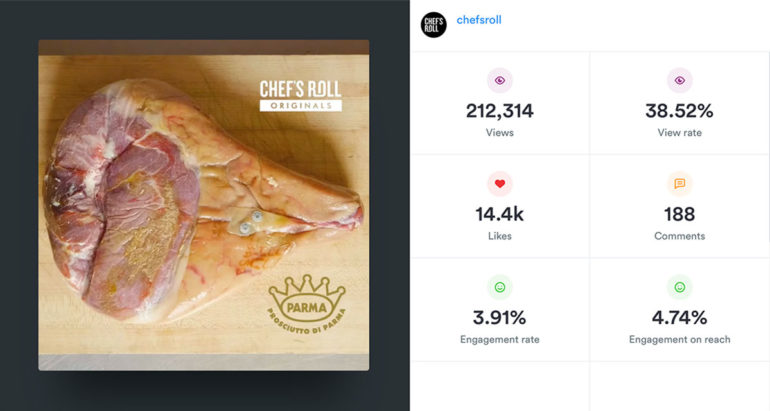Screen dimensions: 770x411
Task: Click the Engagement rate label
Action: point(499,339)
